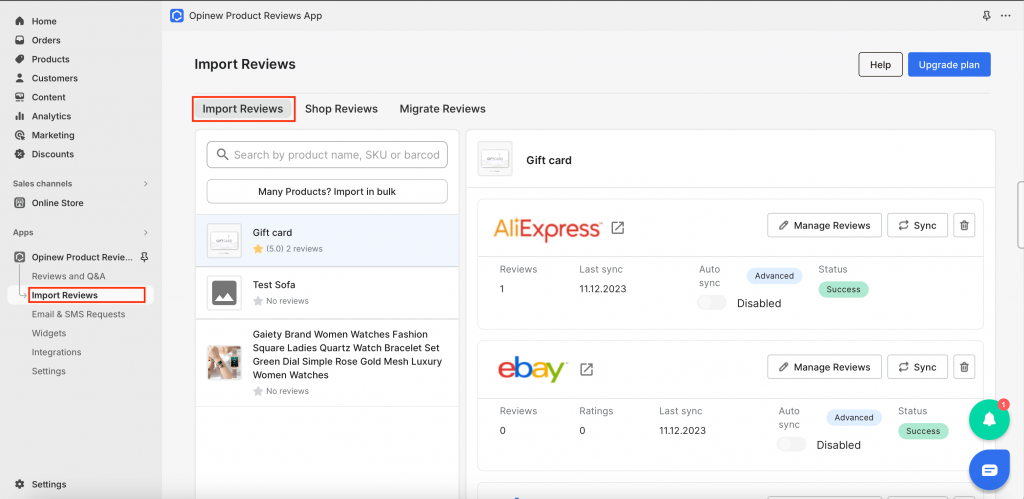Click the Gift card header thumbnail
This screenshot has height=499, width=1024.
pyautogui.click(x=495, y=159)
